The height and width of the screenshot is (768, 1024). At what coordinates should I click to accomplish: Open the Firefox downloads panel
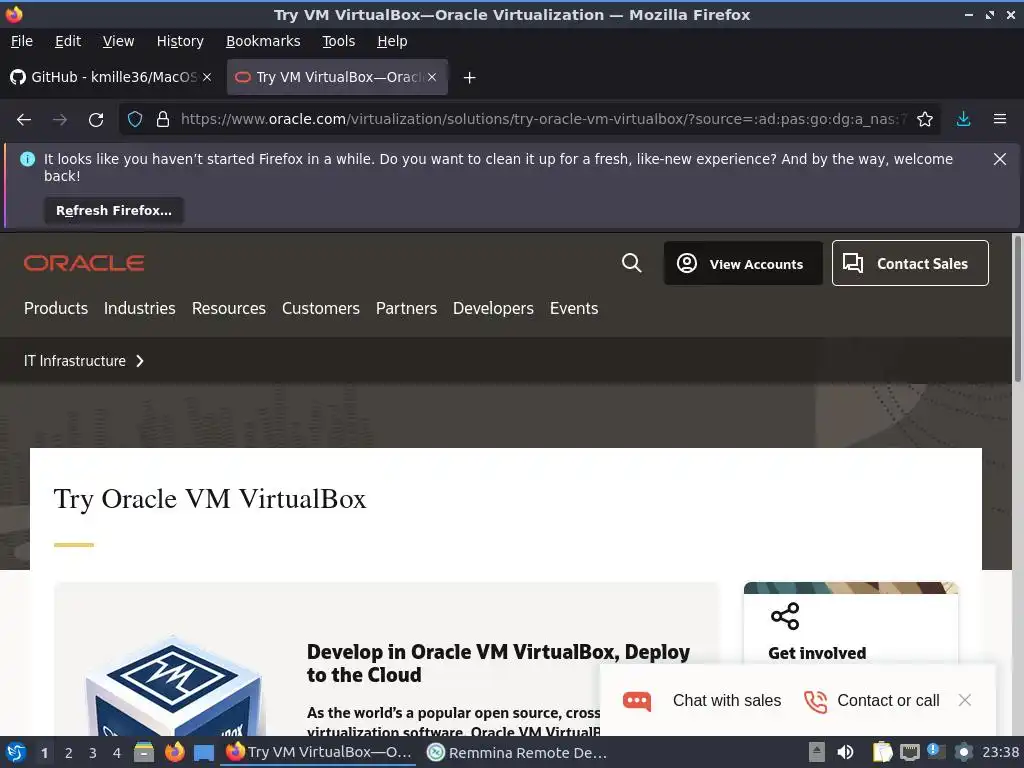point(963,119)
